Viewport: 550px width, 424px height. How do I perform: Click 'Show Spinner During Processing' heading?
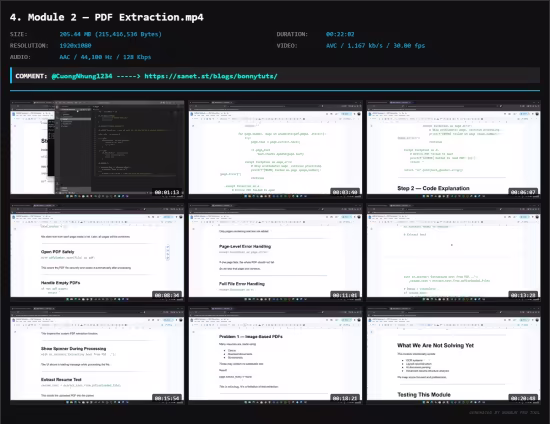click(73, 349)
